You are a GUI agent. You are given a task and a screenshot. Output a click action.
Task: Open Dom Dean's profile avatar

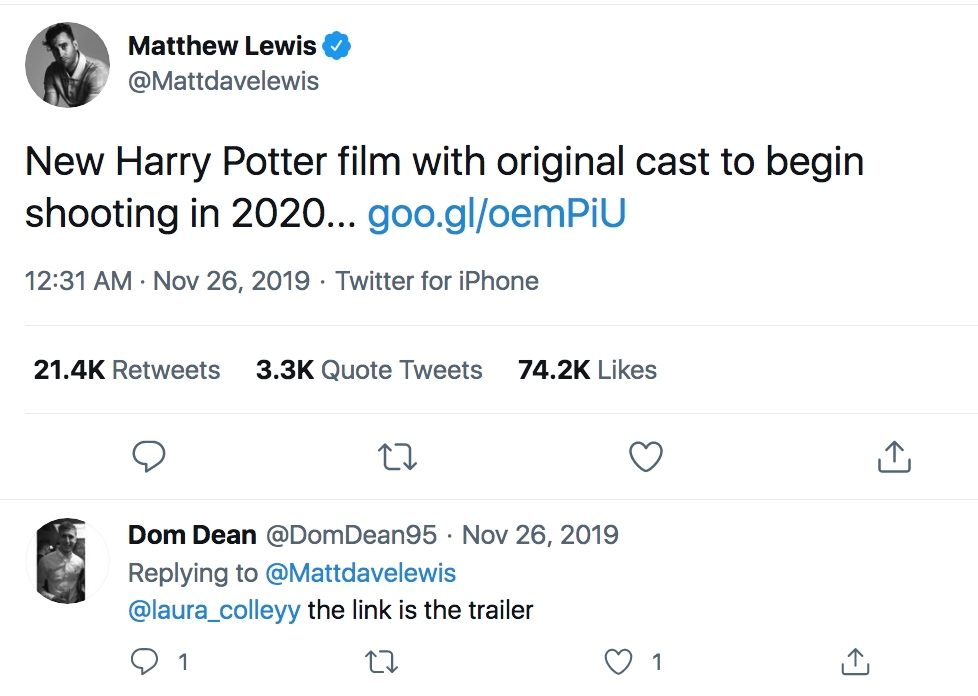(66, 560)
